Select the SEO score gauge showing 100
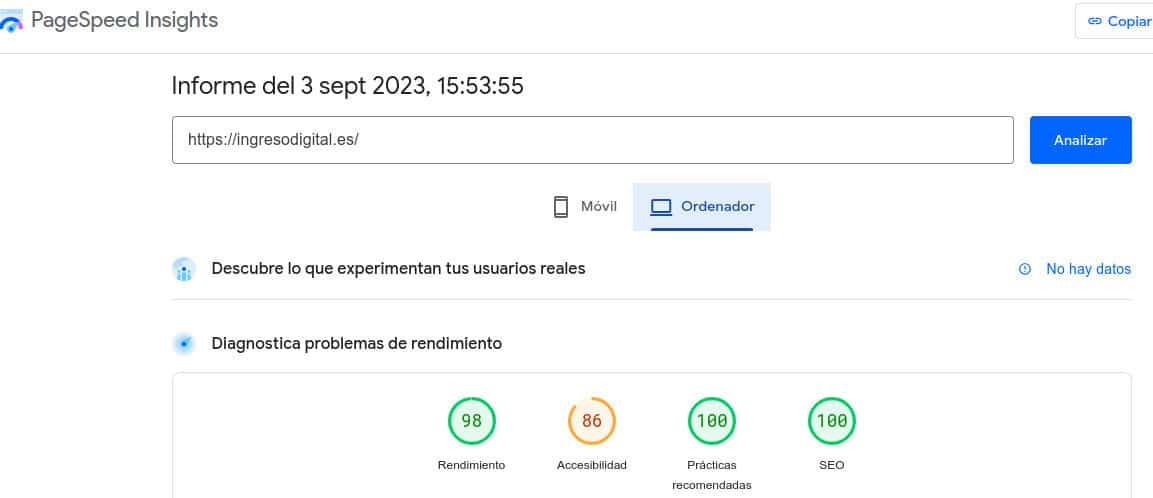Image resolution: width=1153 pixels, height=498 pixels. [x=831, y=421]
